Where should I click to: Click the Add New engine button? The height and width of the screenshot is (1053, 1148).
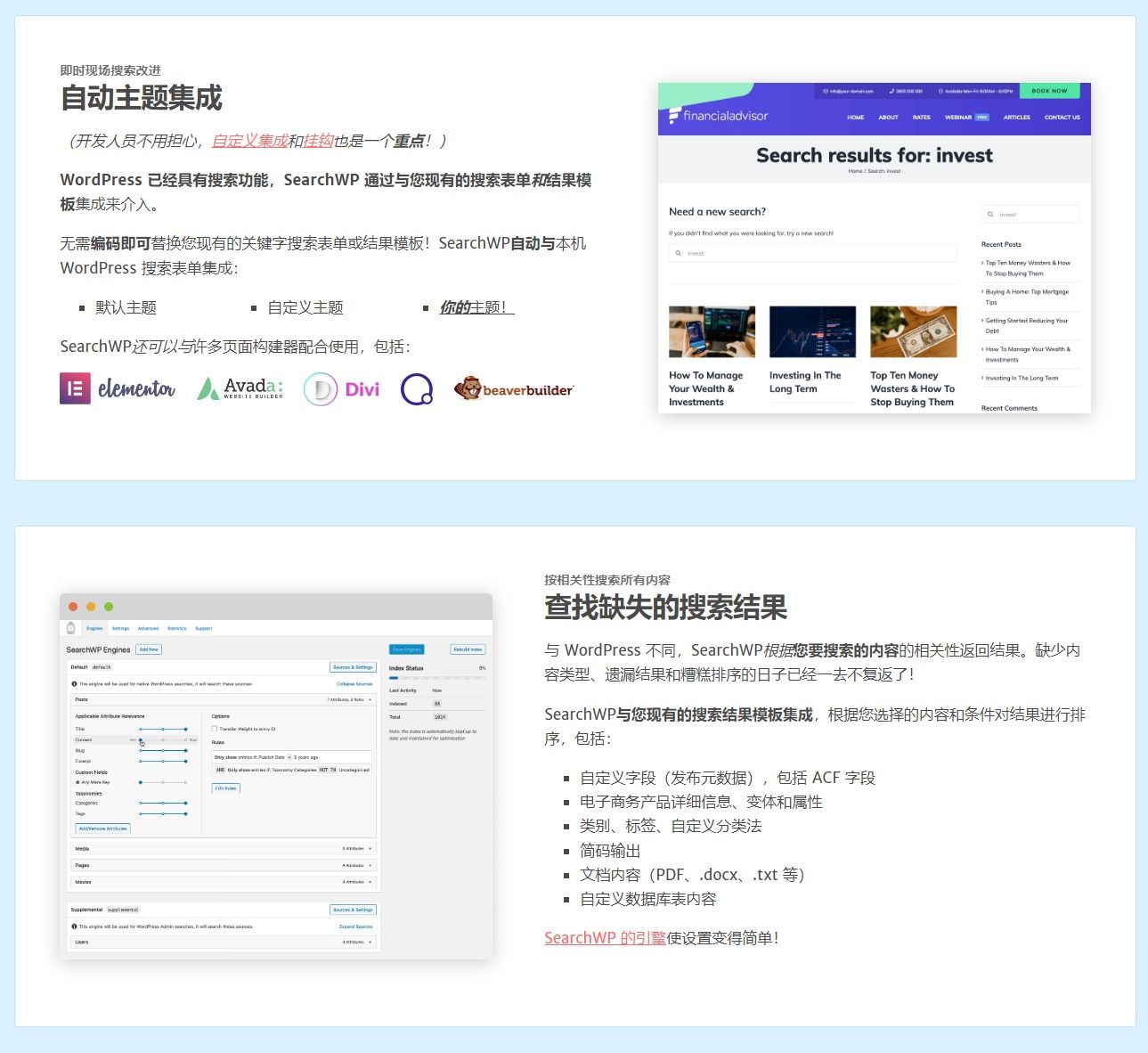[x=149, y=649]
